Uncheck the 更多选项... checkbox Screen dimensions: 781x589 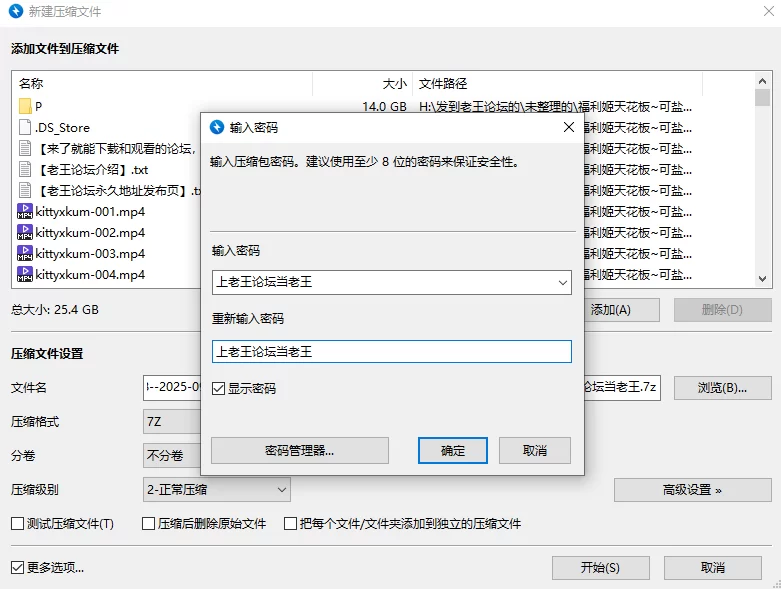[x=17, y=567]
